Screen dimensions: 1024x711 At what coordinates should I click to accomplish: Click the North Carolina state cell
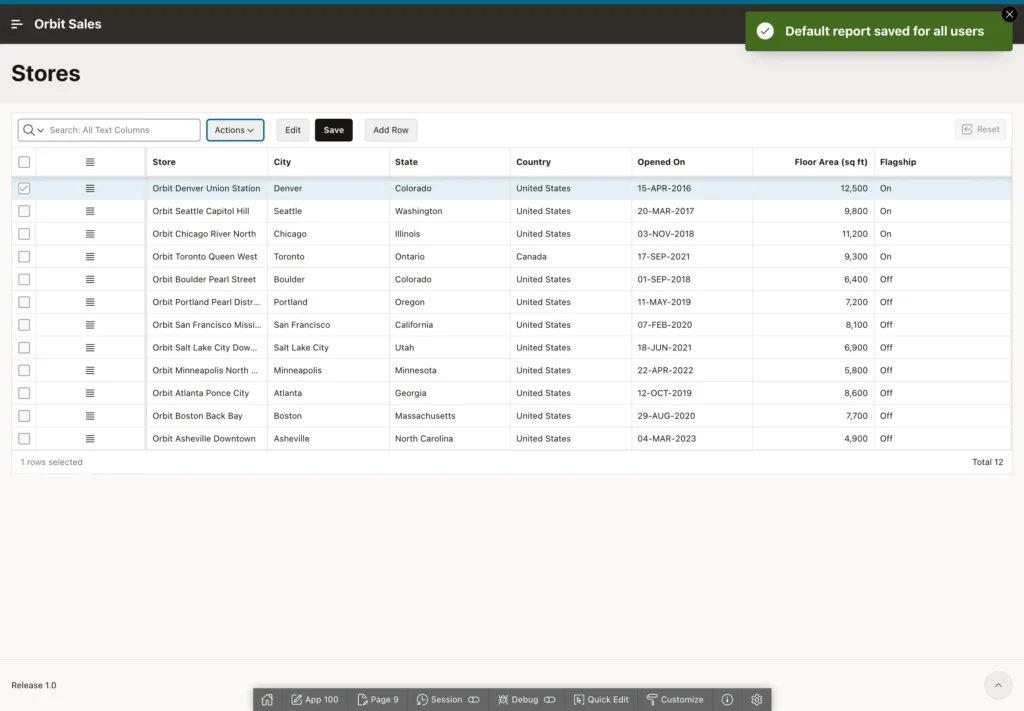click(449, 439)
